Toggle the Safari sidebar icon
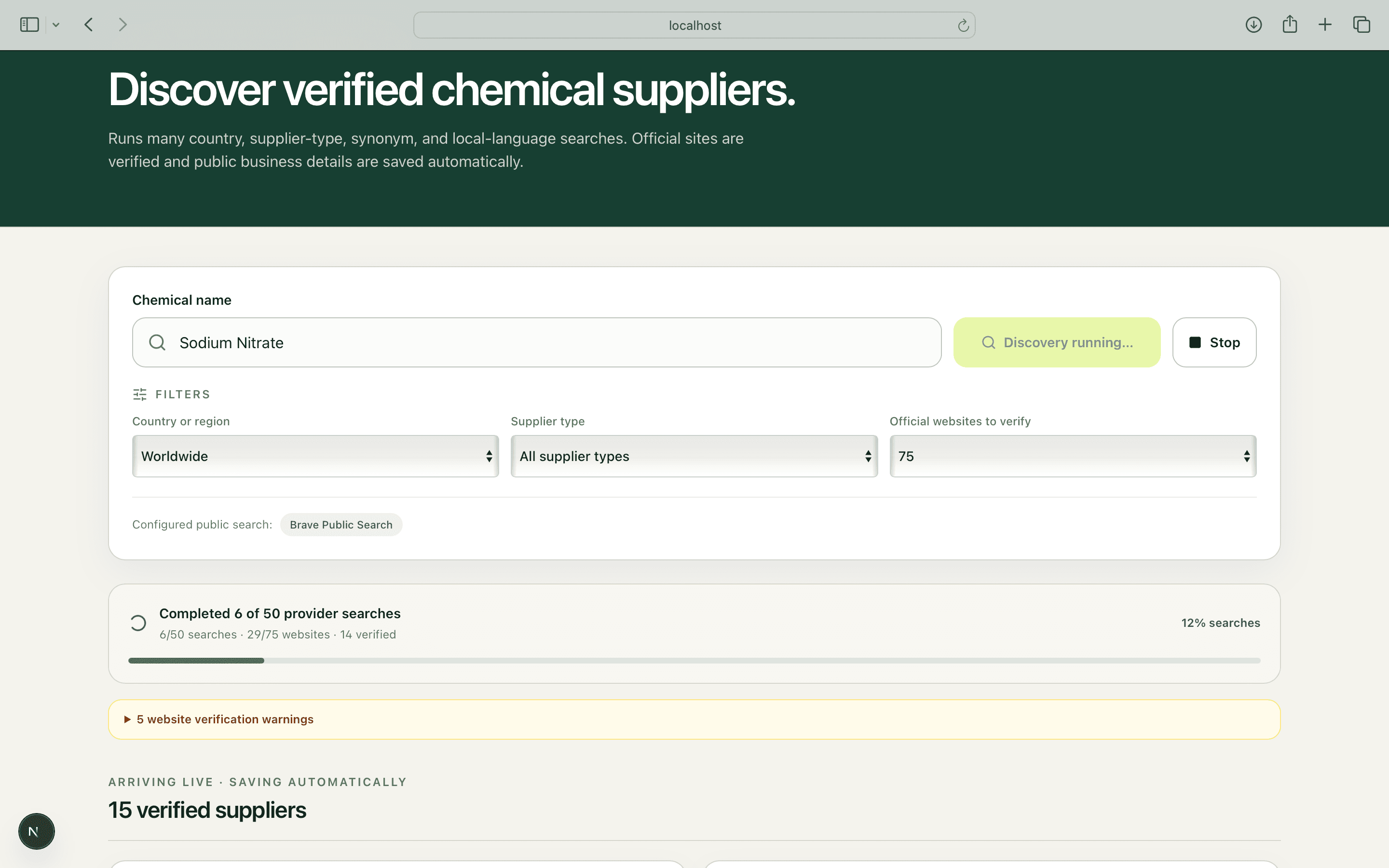The height and width of the screenshot is (868, 1389). click(29, 25)
